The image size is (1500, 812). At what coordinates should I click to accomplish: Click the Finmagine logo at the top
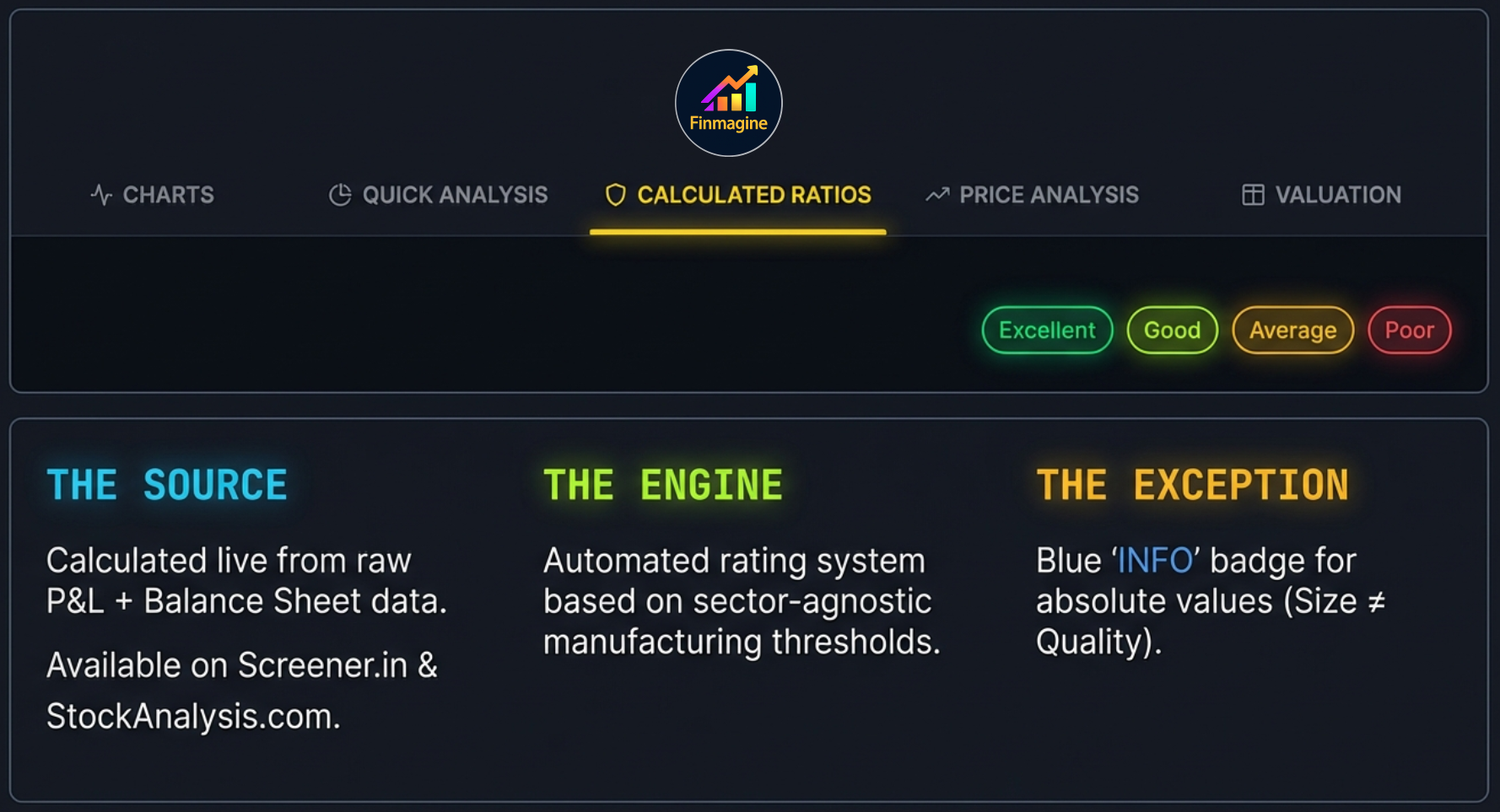pyautogui.click(x=727, y=102)
